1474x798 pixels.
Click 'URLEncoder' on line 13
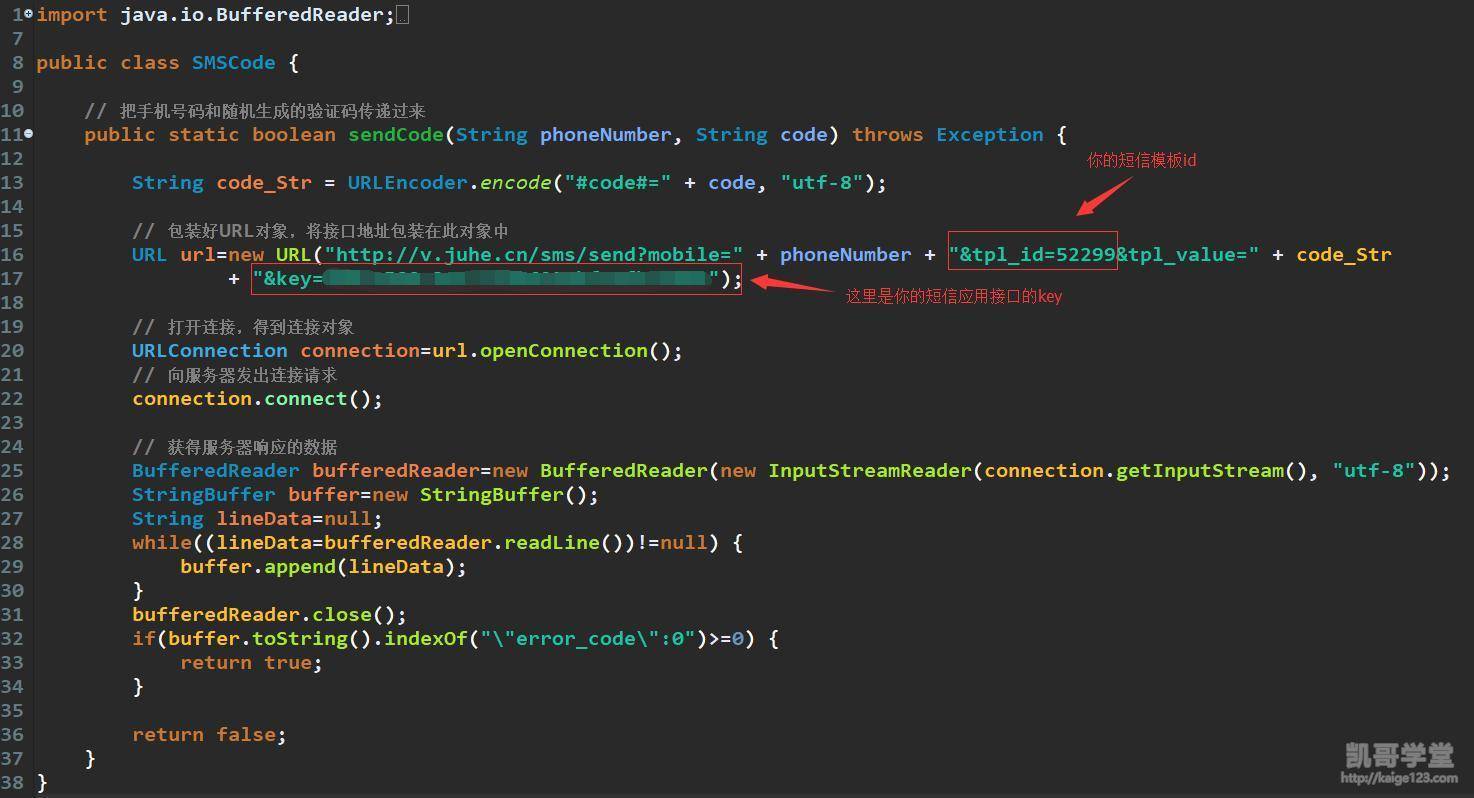click(408, 183)
